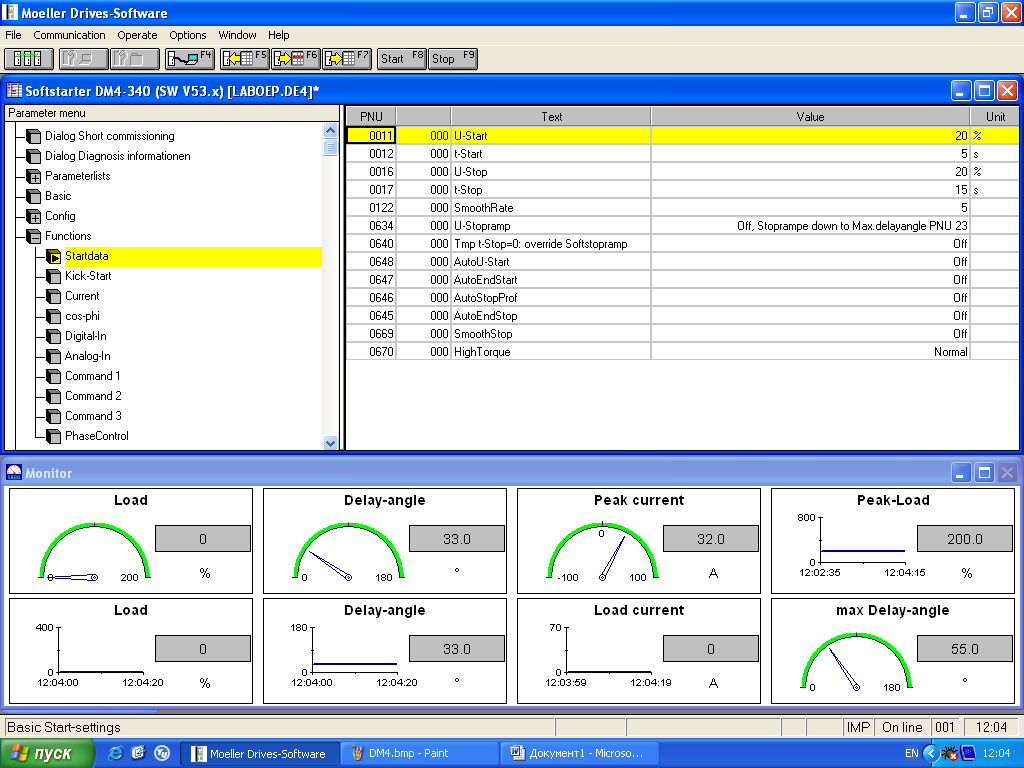This screenshot has width=1024, height=768.
Task: Switch to Документ1 Microsoft Word taskbar item
Action: [x=579, y=754]
